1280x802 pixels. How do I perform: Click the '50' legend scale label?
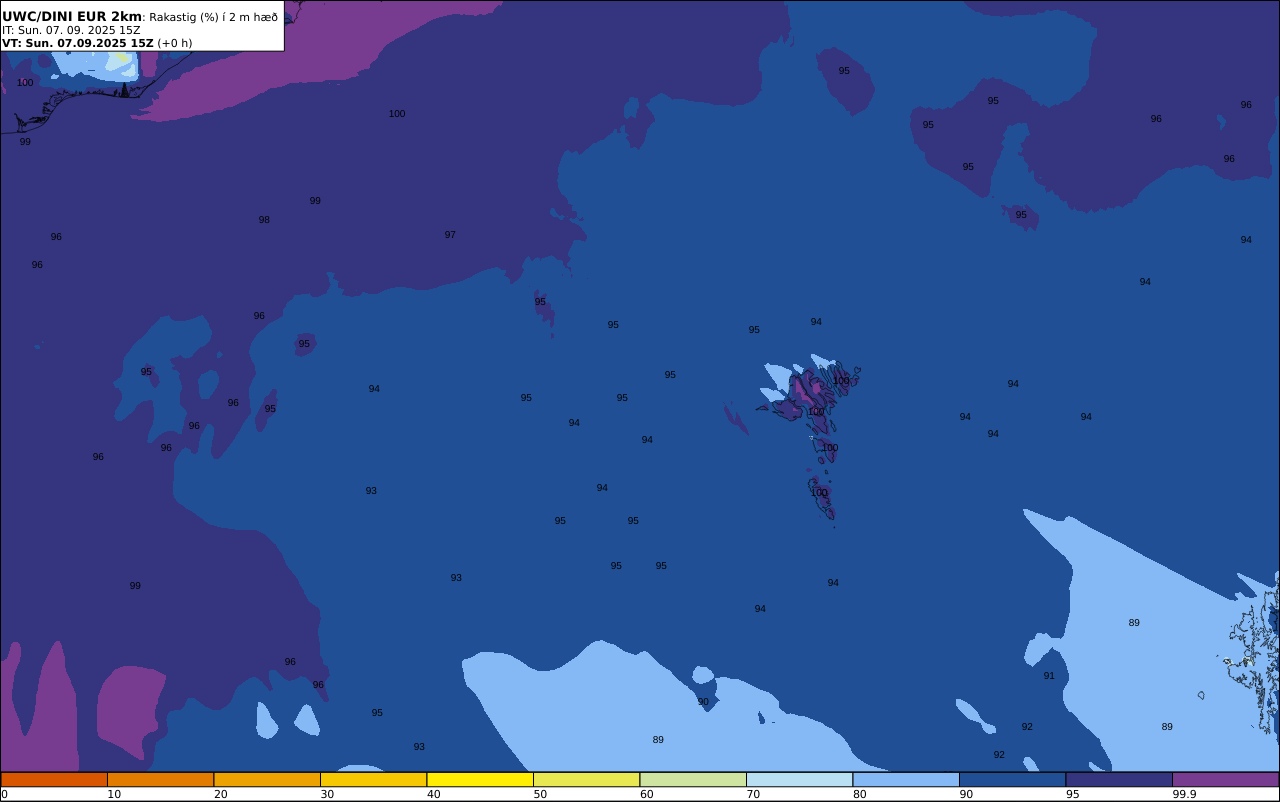(x=540, y=794)
